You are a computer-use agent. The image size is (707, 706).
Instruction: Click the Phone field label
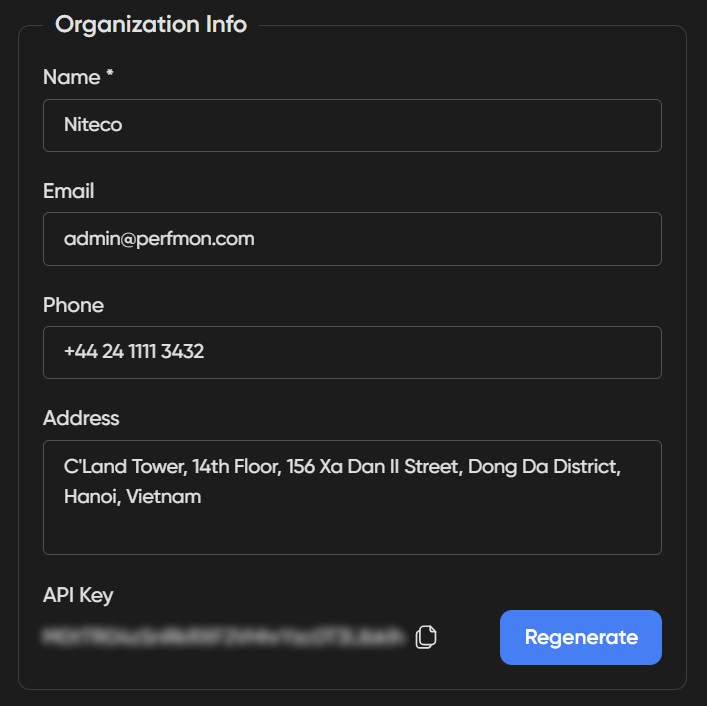point(73,305)
